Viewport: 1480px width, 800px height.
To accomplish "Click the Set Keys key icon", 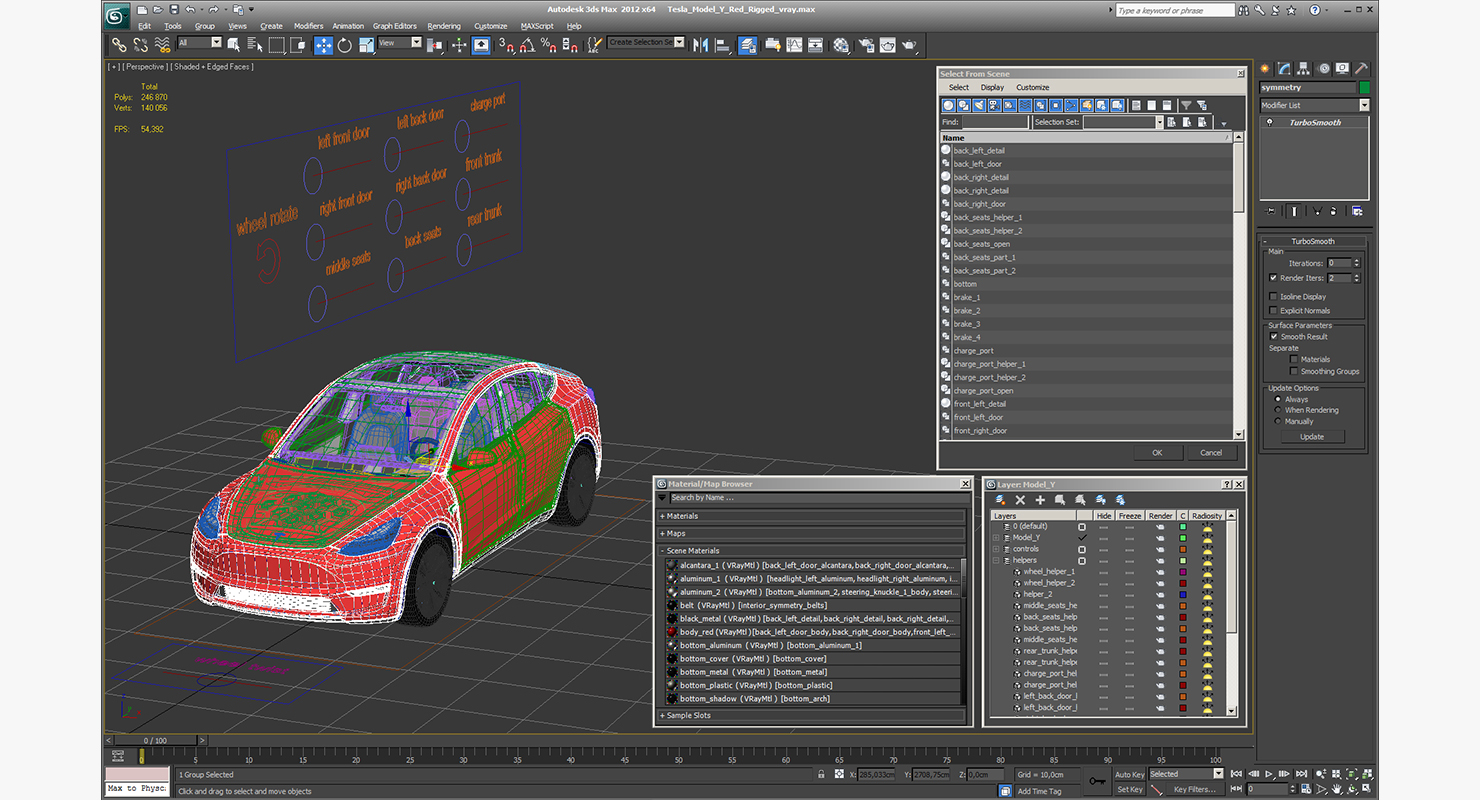I will click(x=1097, y=781).
